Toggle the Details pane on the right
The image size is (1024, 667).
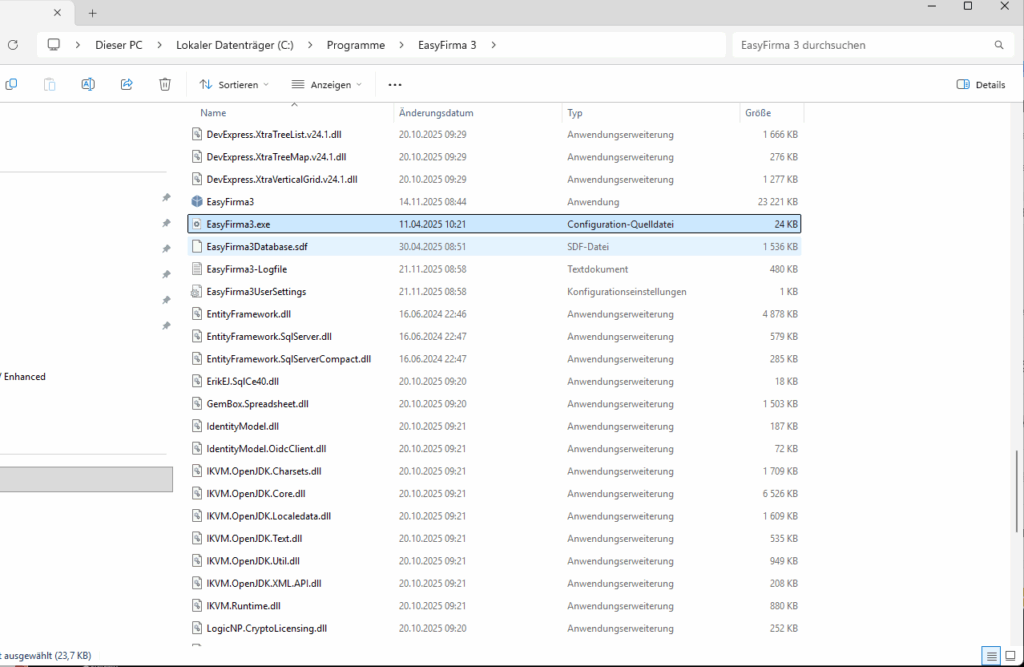coord(980,84)
